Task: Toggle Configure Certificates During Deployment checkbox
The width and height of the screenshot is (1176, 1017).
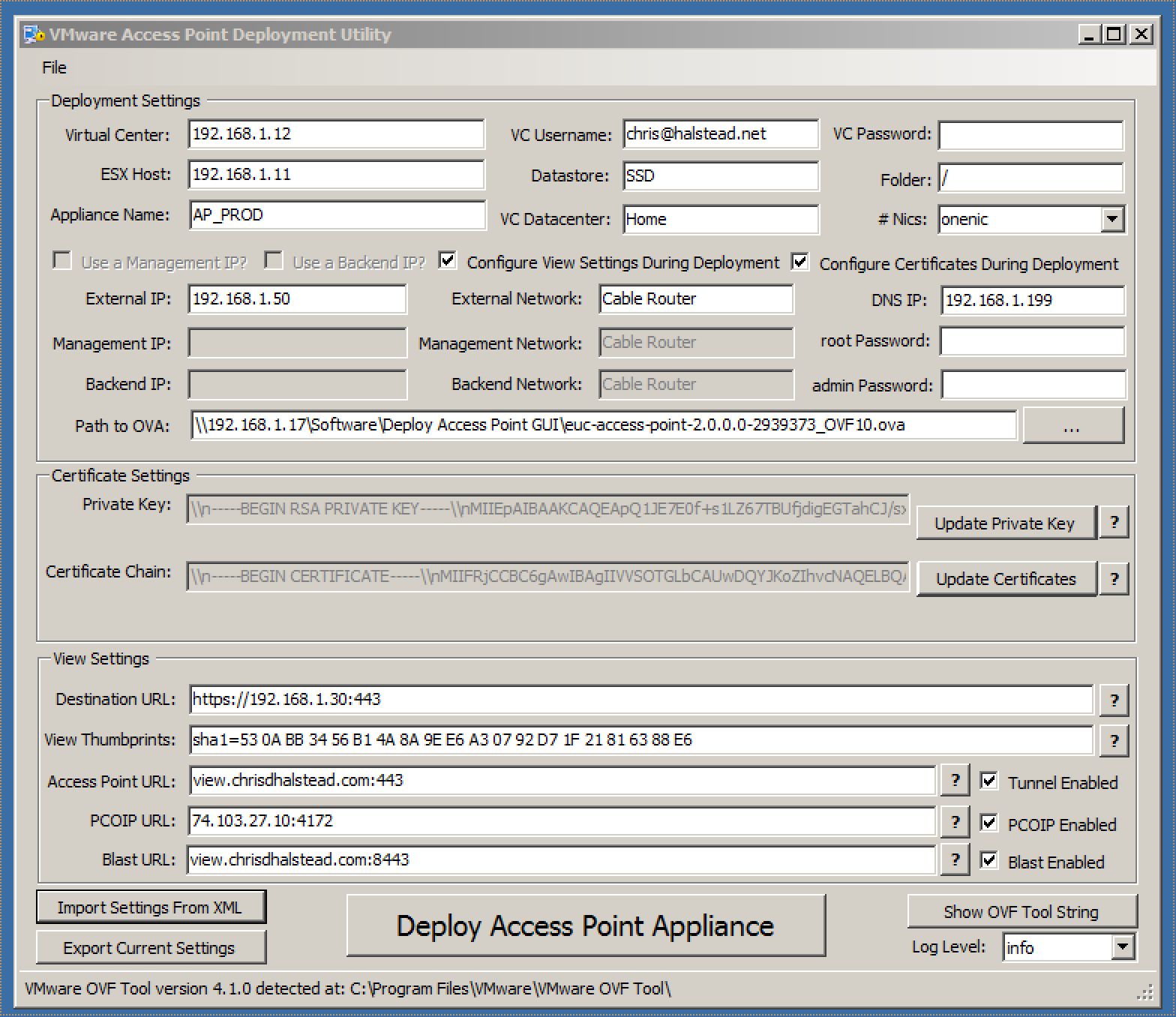Action: pyautogui.click(x=800, y=262)
